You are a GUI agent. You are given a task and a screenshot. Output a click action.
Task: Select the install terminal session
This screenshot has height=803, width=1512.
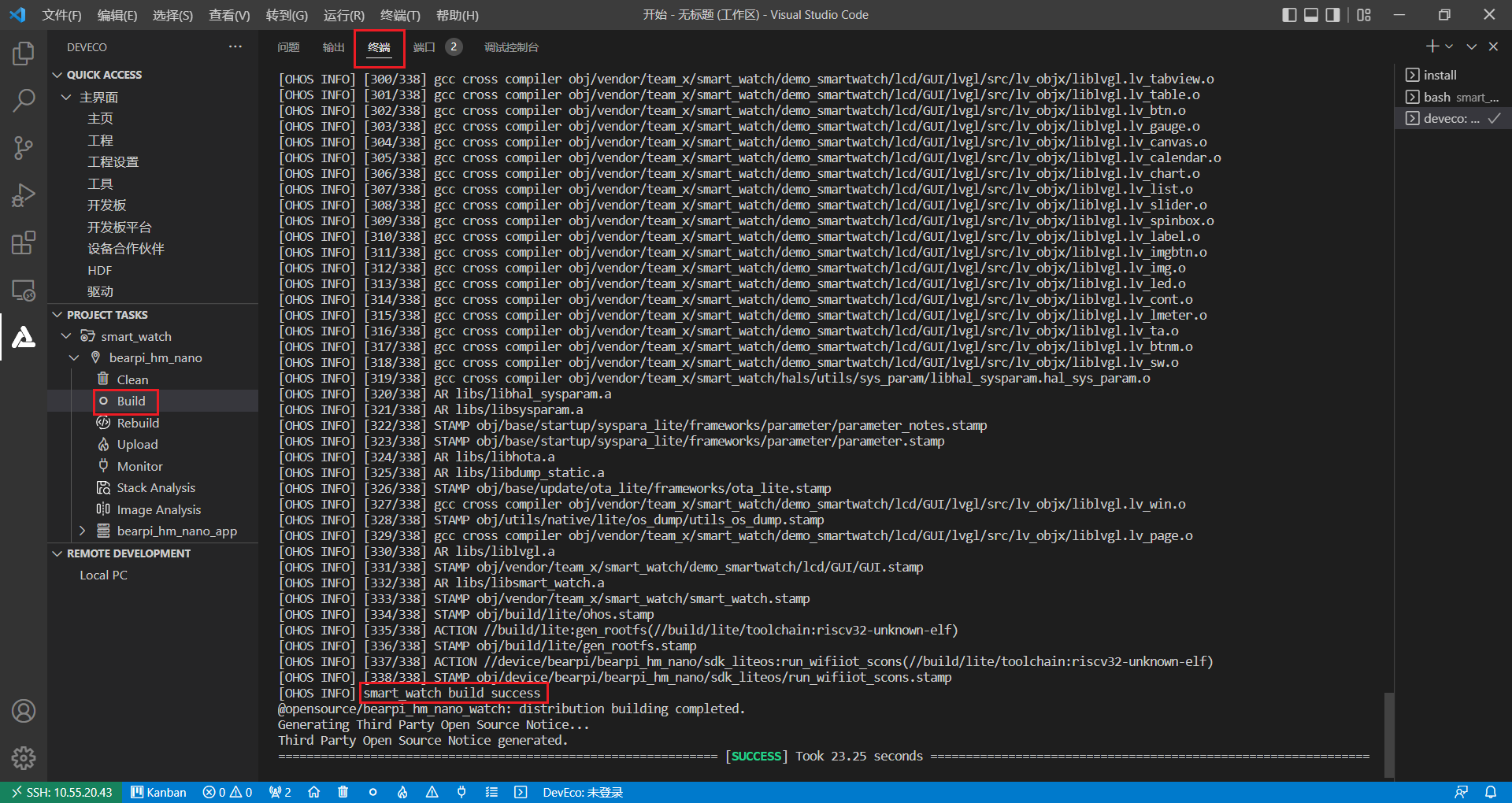pos(1453,75)
